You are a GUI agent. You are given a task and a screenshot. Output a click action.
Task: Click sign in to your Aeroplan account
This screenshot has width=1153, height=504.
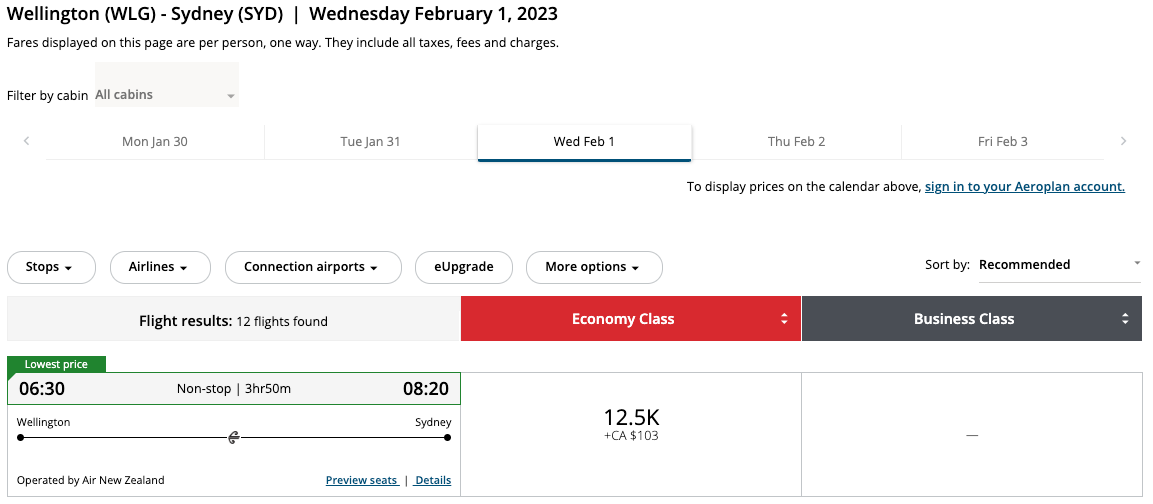pos(1024,187)
